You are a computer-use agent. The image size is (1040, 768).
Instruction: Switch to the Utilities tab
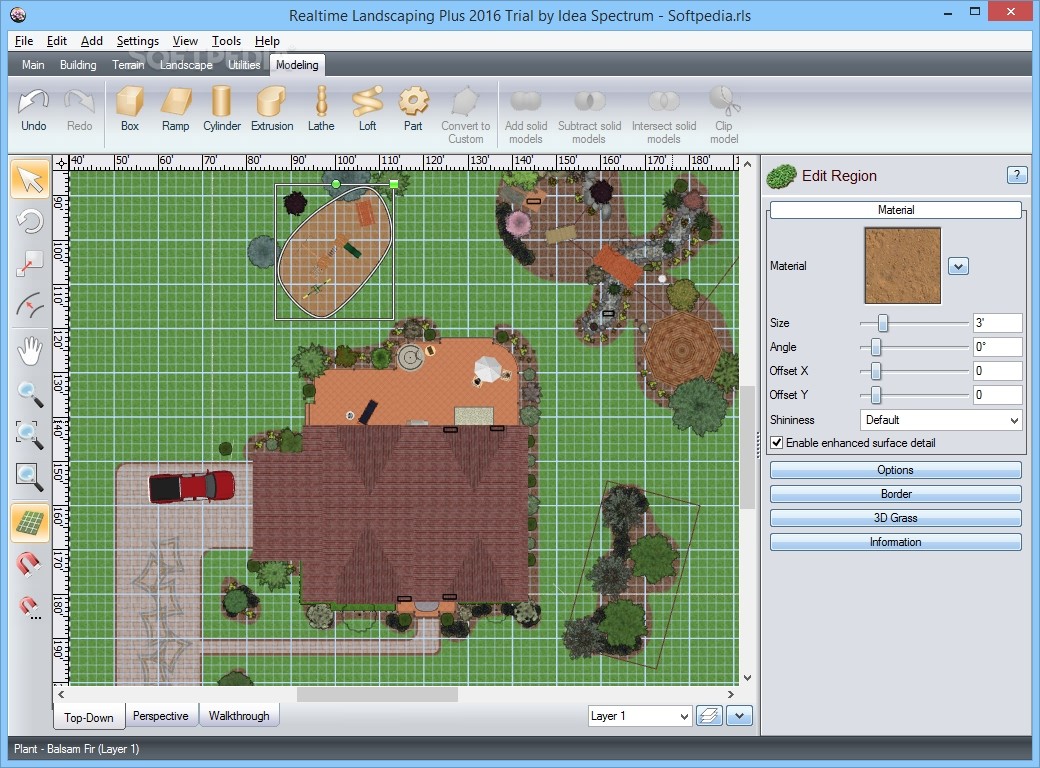tap(244, 64)
